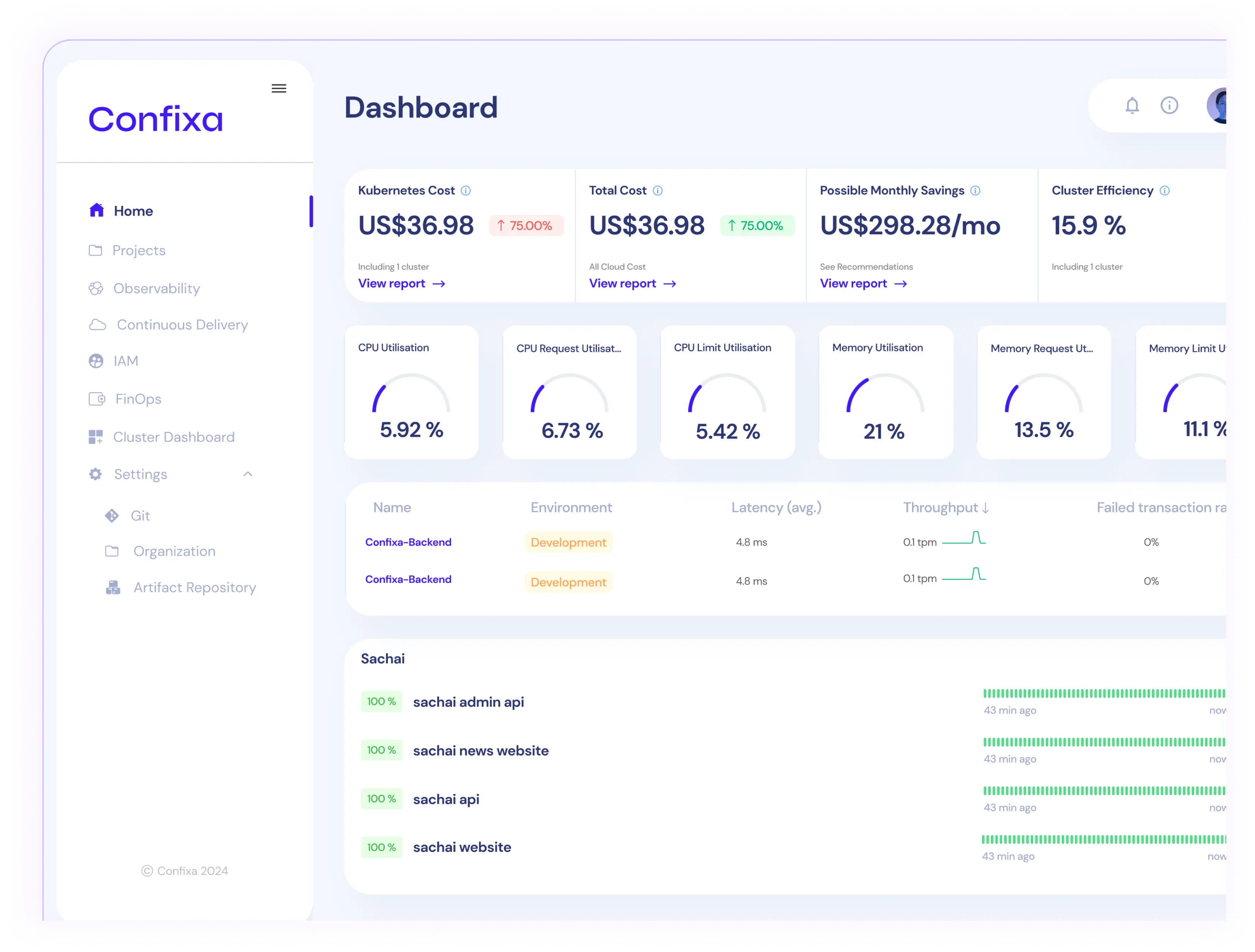
Task: Click the hamburger menu icon
Action: (x=279, y=88)
